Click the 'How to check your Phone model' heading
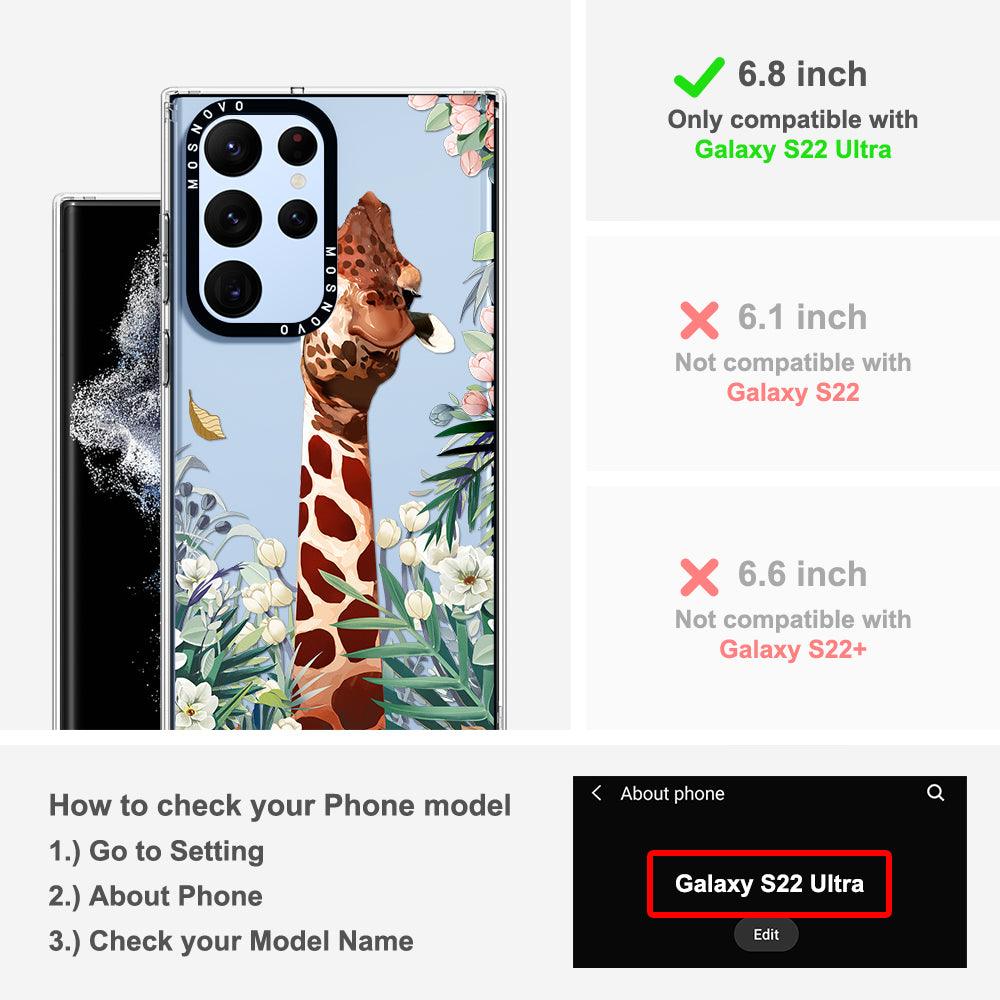This screenshot has height=1000, width=1000. pyautogui.click(x=280, y=805)
